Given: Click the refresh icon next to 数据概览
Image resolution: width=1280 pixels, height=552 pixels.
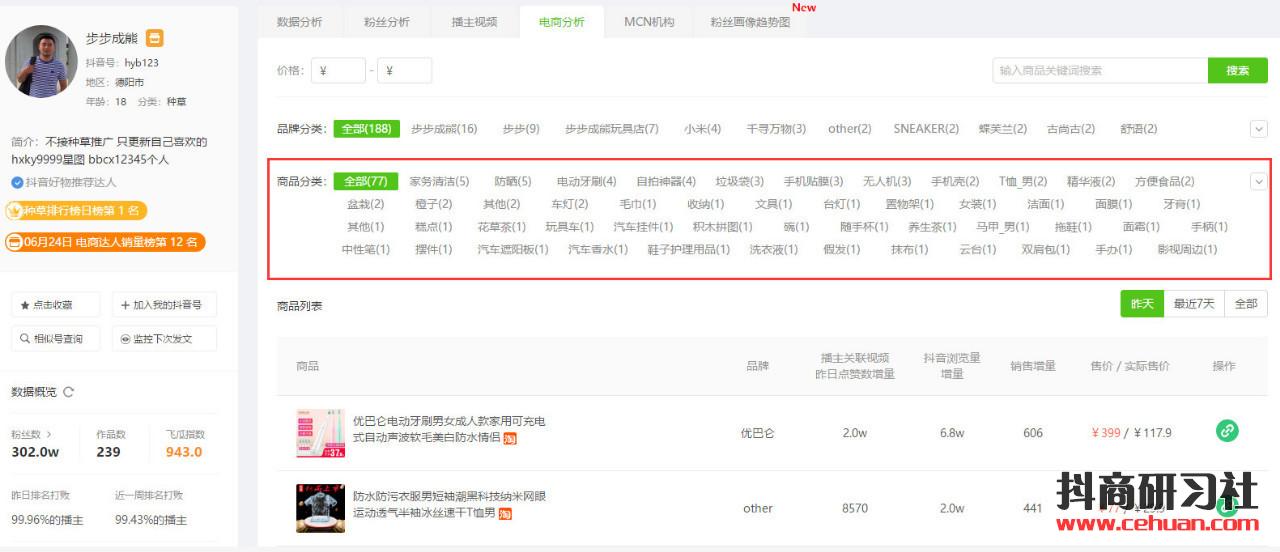Looking at the screenshot, I should pos(69,392).
